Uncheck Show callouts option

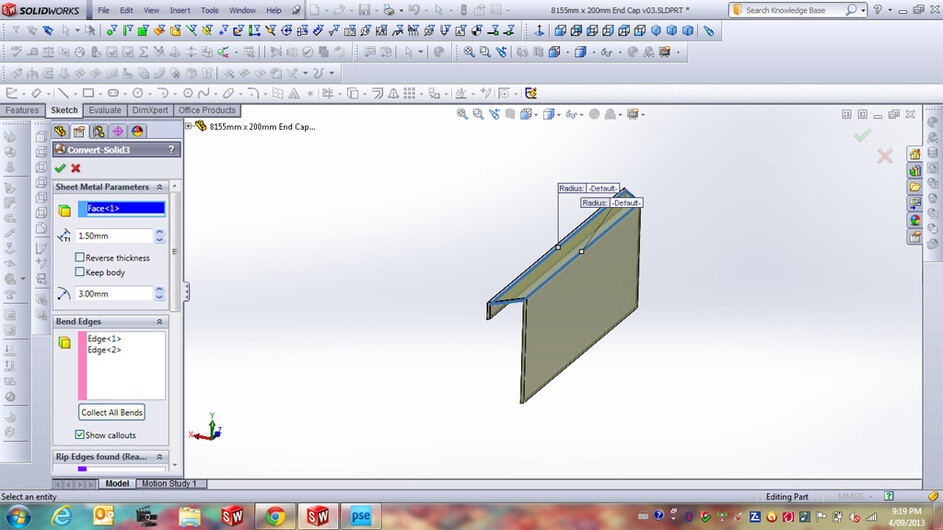pyautogui.click(x=80, y=435)
